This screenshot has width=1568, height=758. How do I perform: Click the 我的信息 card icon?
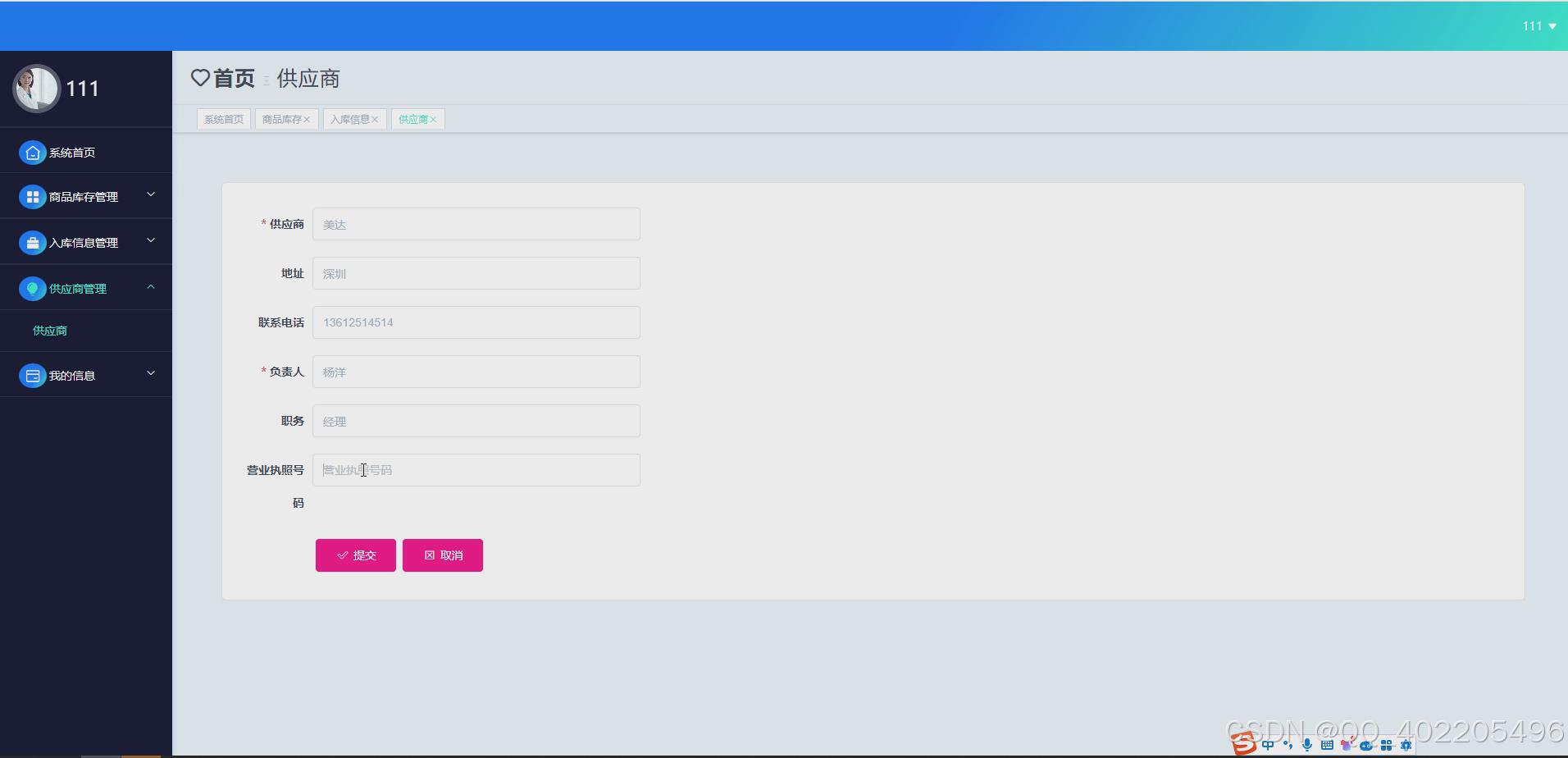tap(32, 375)
